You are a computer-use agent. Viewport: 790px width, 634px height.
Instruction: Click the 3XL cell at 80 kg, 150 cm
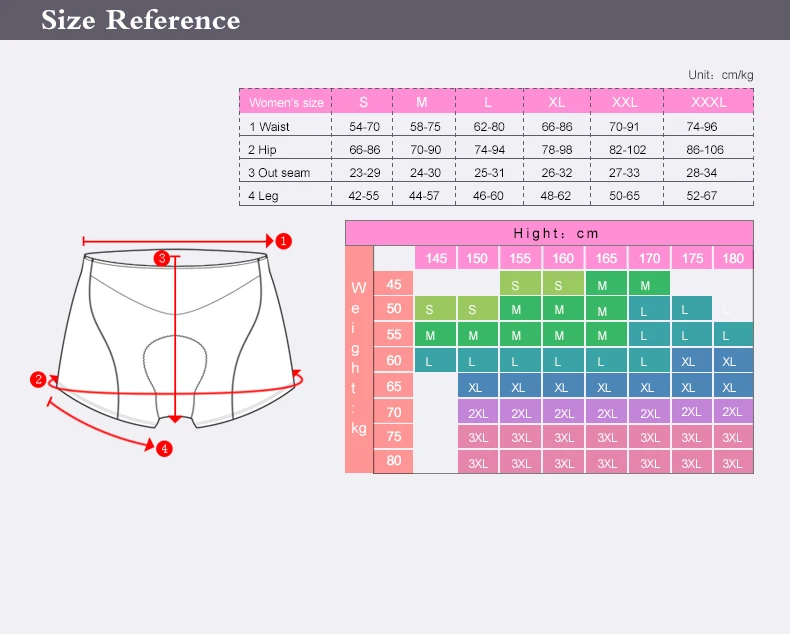click(478, 461)
